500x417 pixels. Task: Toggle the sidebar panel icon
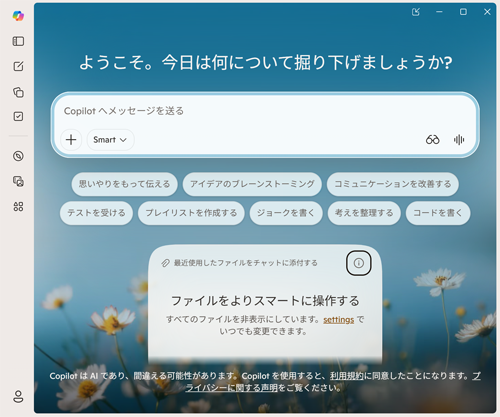(x=18, y=41)
